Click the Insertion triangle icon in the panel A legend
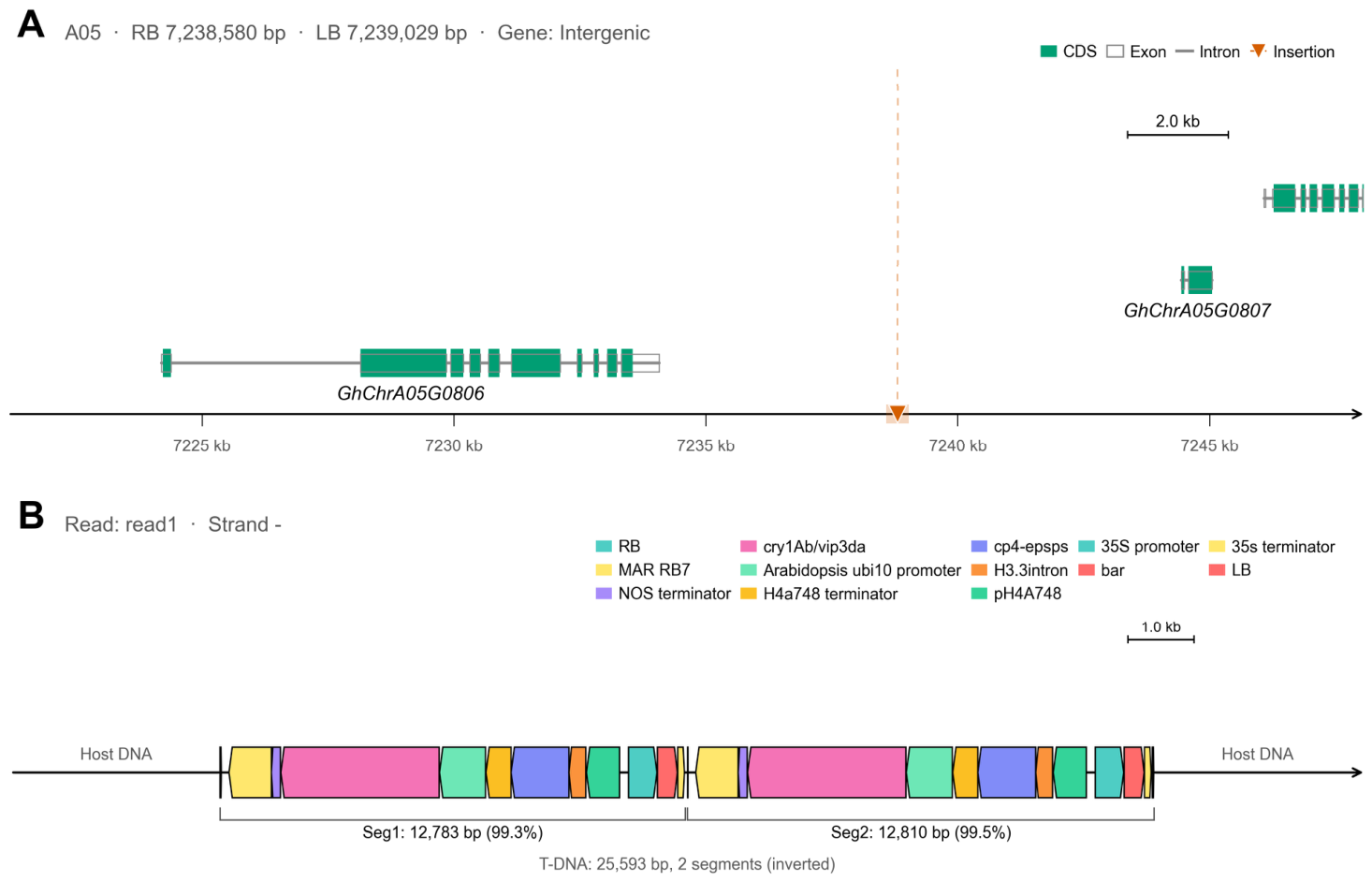The width and height of the screenshot is (1372, 882). tap(1258, 51)
